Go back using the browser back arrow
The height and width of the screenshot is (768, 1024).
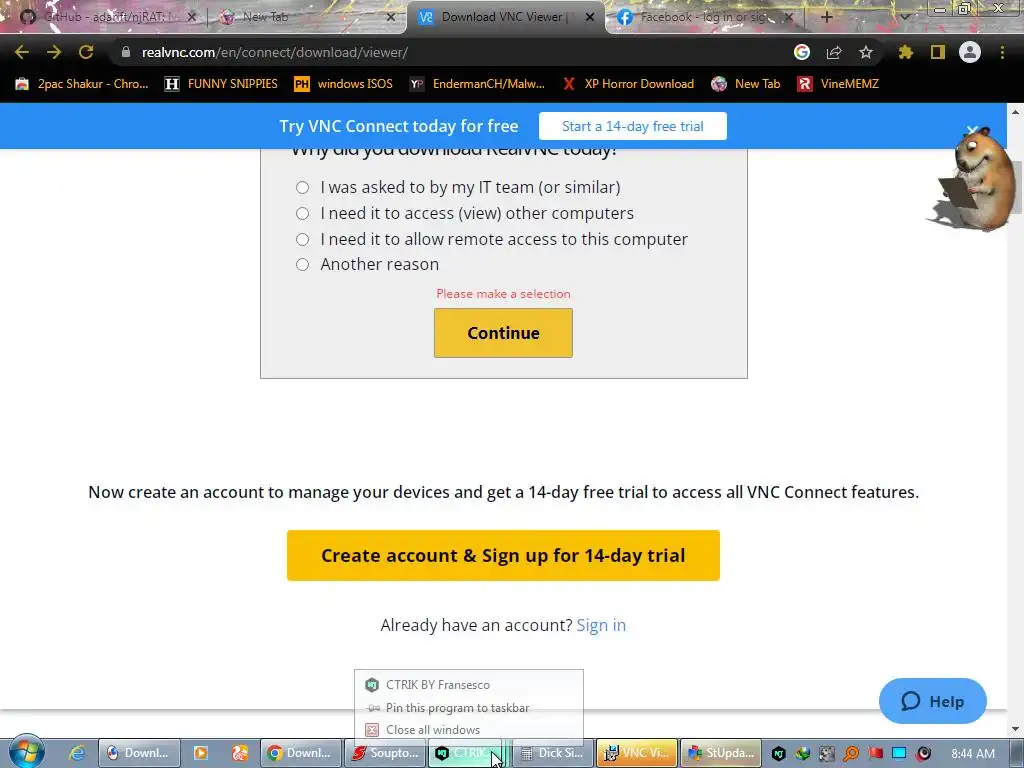tap(22, 52)
